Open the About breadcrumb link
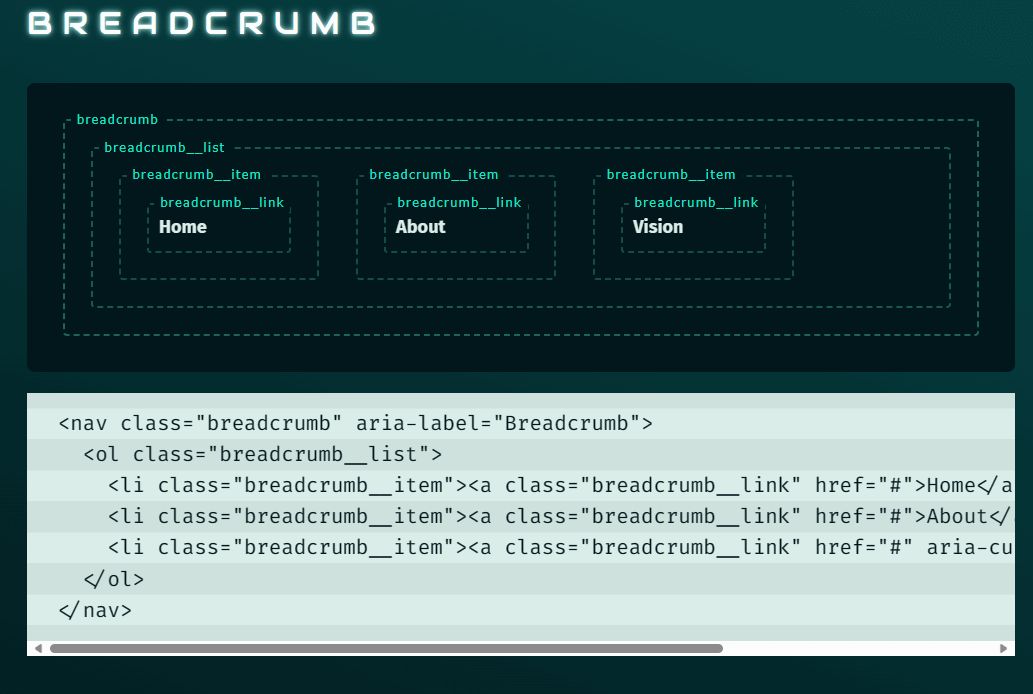The width and height of the screenshot is (1033, 694). click(420, 227)
